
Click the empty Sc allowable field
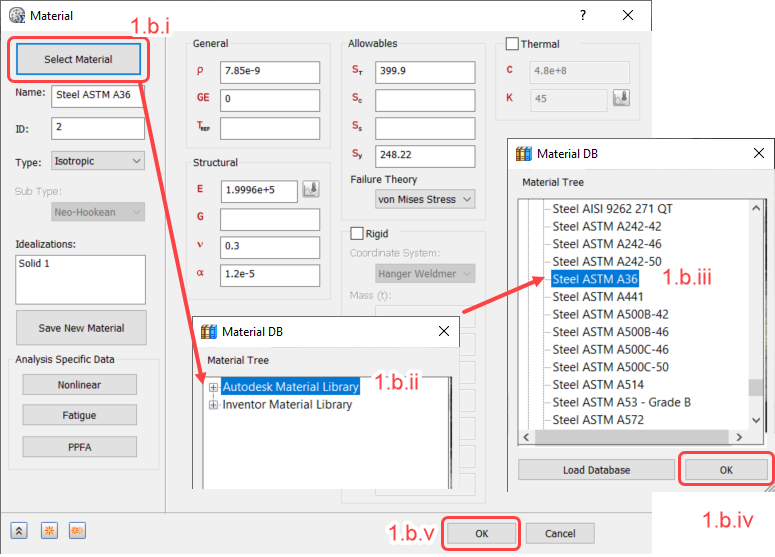pos(425,100)
